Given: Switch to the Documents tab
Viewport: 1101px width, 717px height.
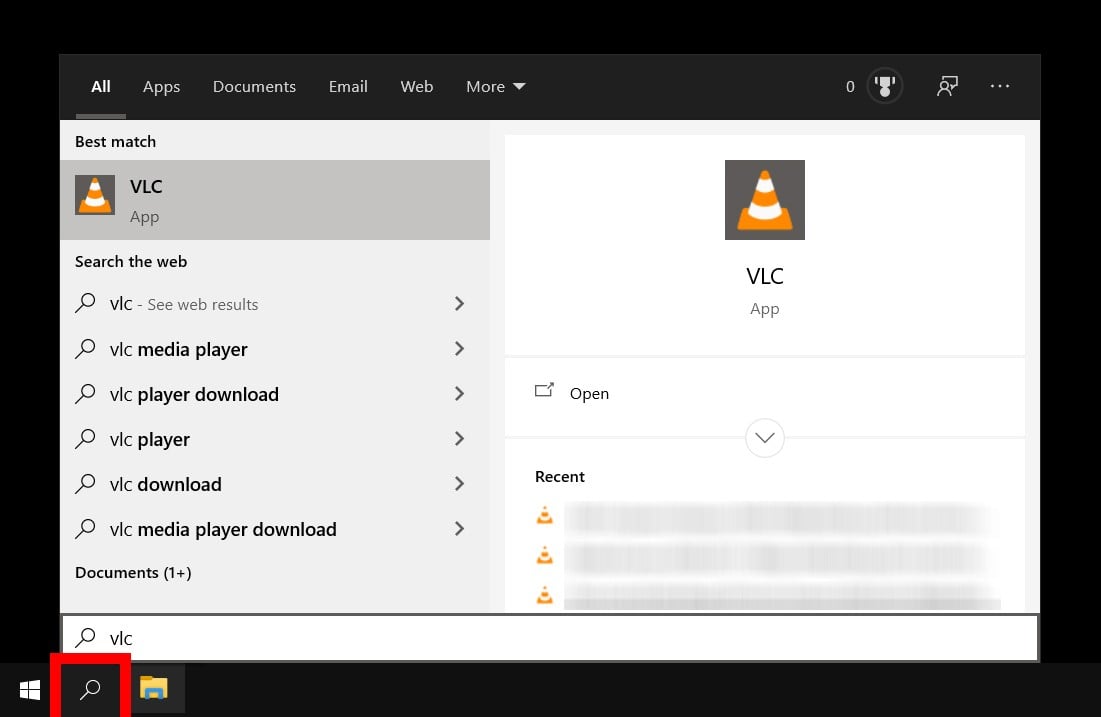Looking at the screenshot, I should pyautogui.click(x=254, y=87).
